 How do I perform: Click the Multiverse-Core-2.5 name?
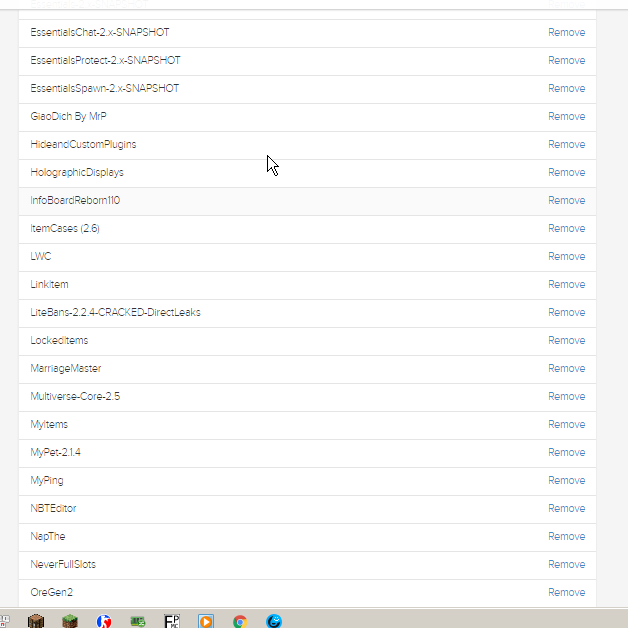tap(75, 397)
